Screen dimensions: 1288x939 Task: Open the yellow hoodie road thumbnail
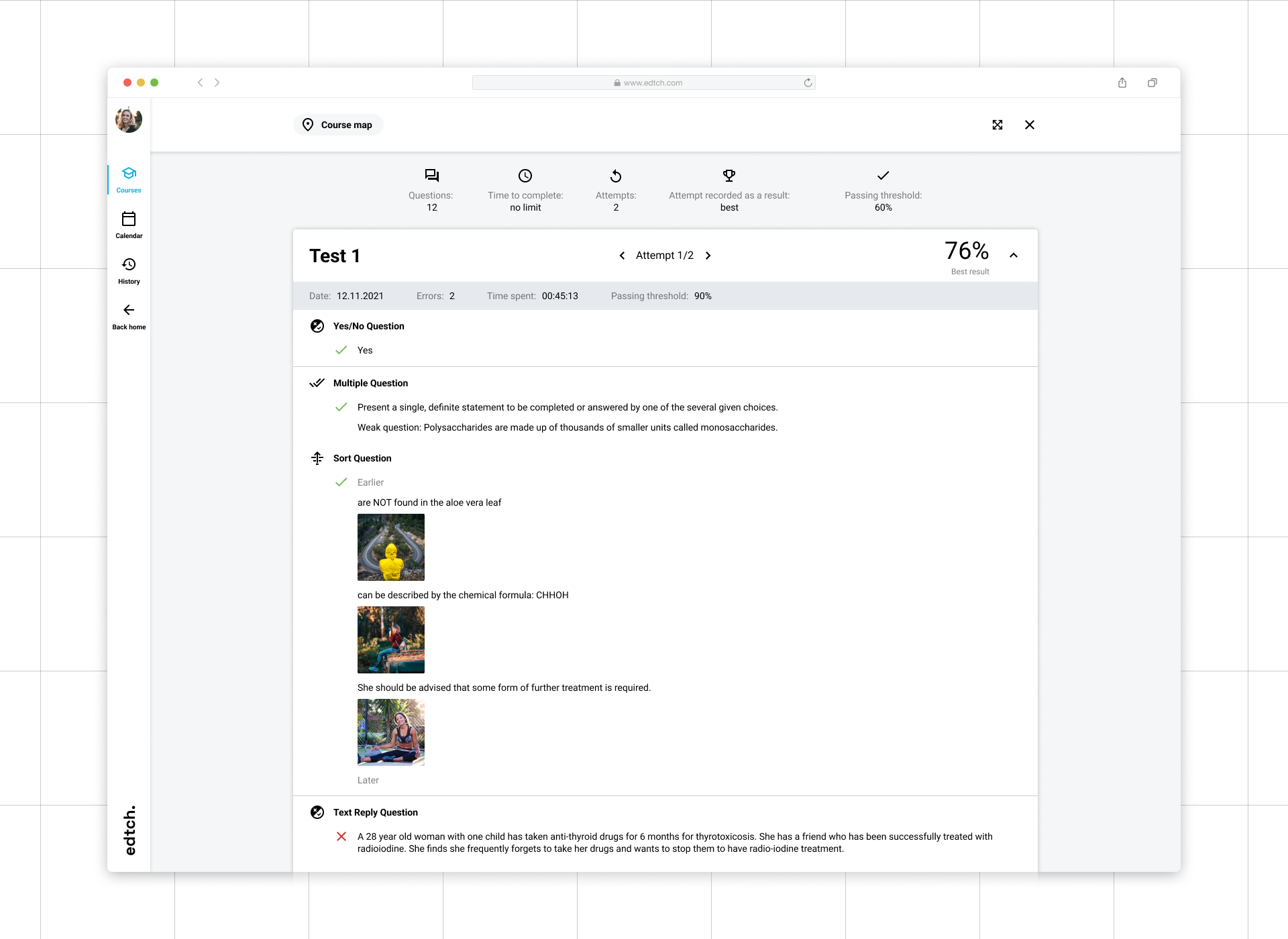[391, 547]
